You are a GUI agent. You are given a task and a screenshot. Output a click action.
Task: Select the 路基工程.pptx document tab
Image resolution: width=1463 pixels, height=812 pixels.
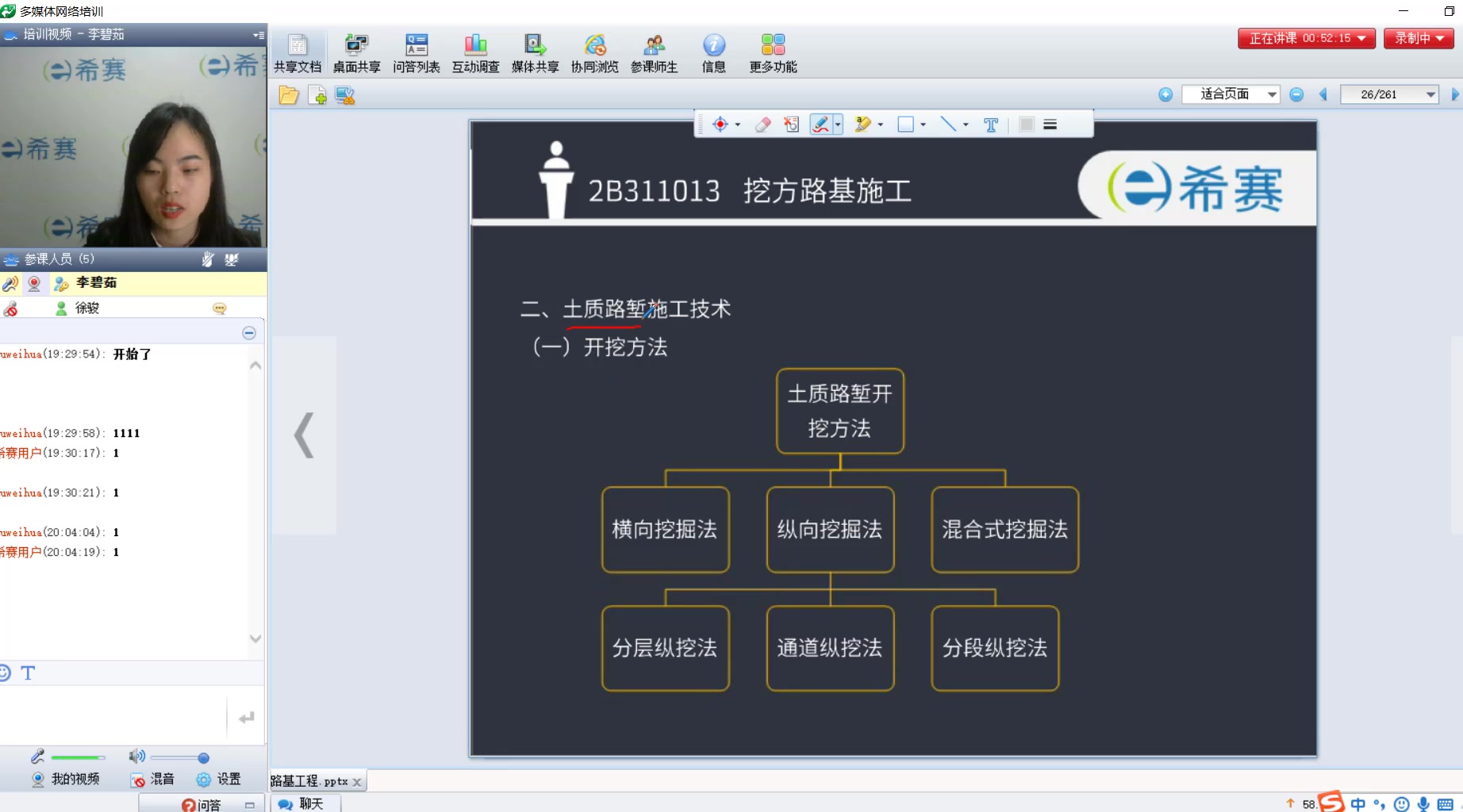point(309,781)
